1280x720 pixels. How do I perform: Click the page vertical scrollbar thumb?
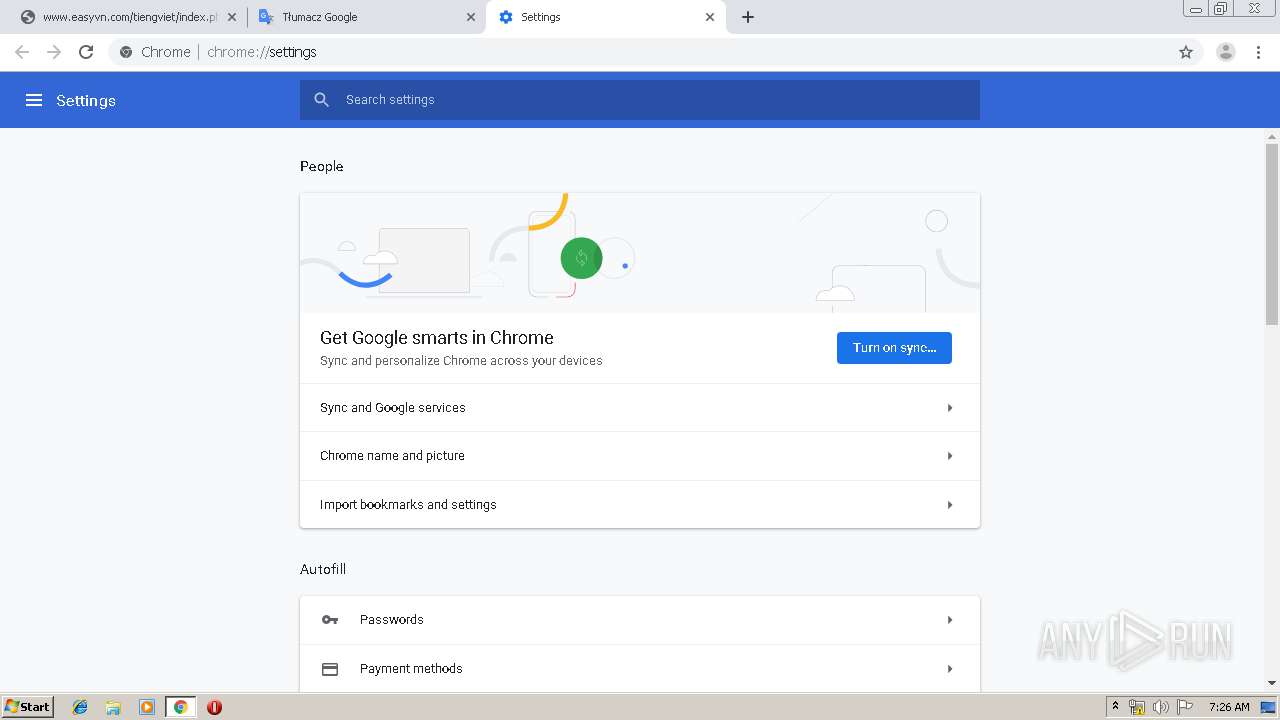coord(1272,234)
